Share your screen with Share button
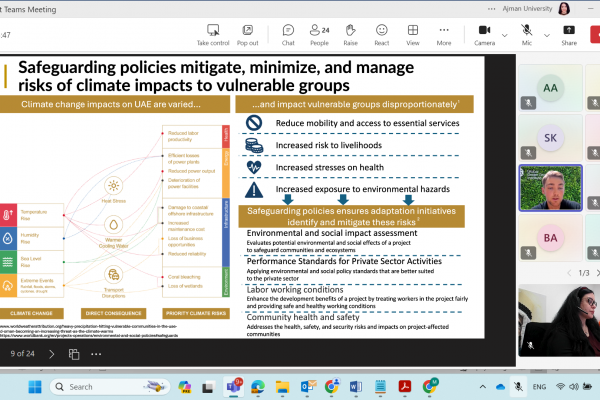Viewport: 600px width, 400px height. pos(569,34)
